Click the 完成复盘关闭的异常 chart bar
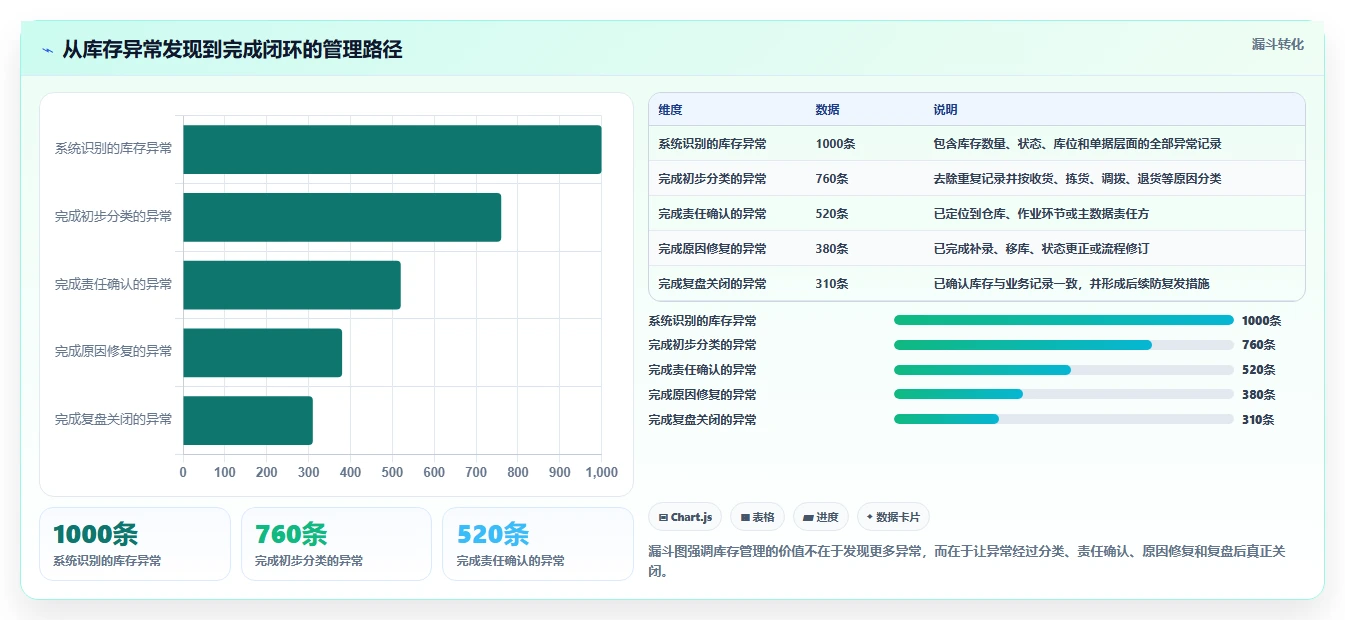The height and width of the screenshot is (620, 1345). (248, 420)
